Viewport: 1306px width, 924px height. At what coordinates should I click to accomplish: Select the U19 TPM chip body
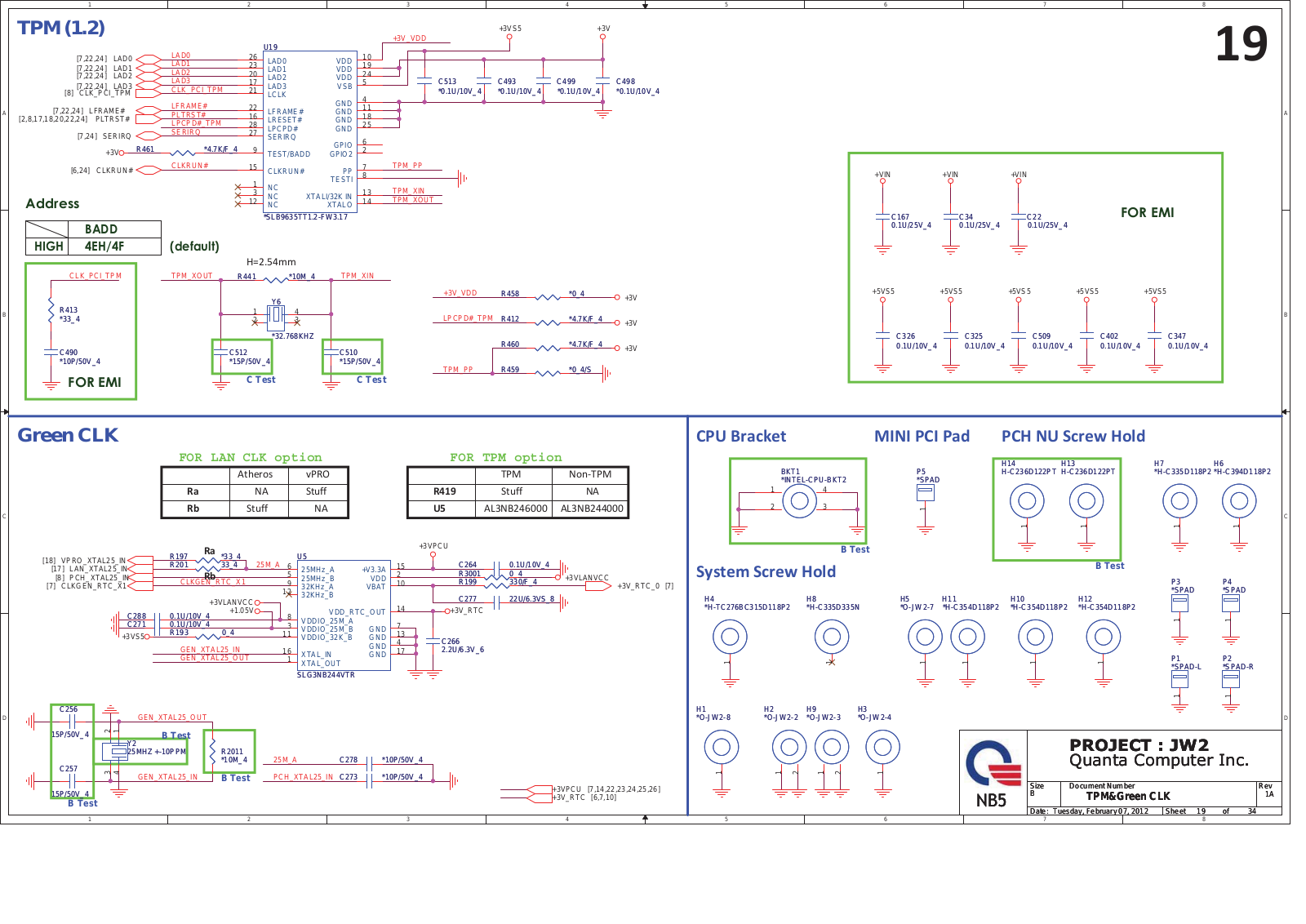pos(310,131)
